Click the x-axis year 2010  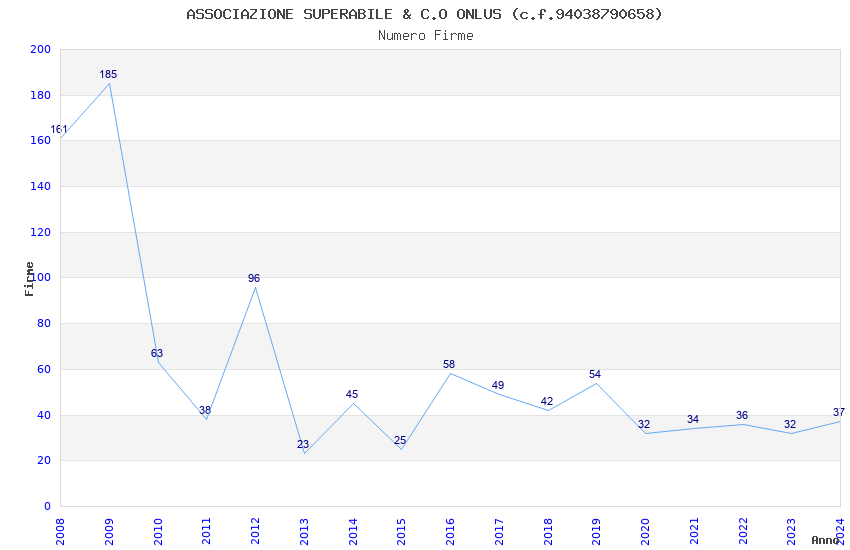157,531
